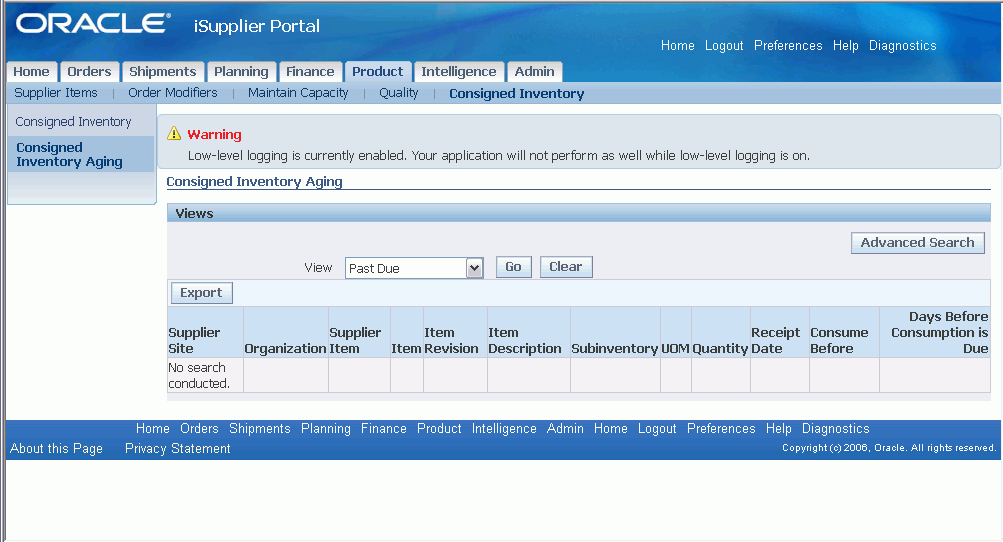Open Help in the top header

tap(846, 45)
